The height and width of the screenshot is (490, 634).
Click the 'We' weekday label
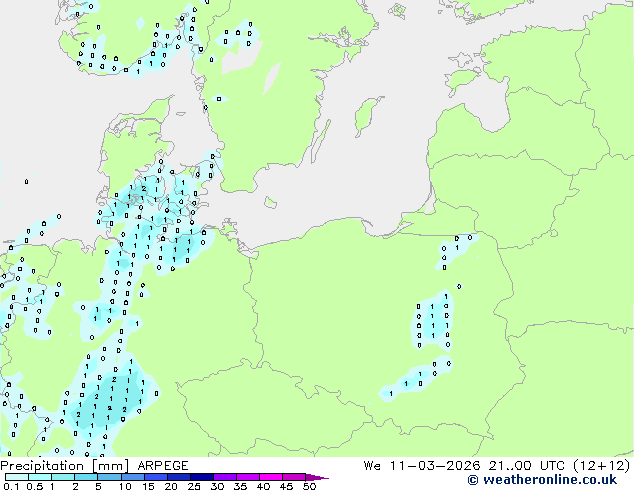(372, 466)
